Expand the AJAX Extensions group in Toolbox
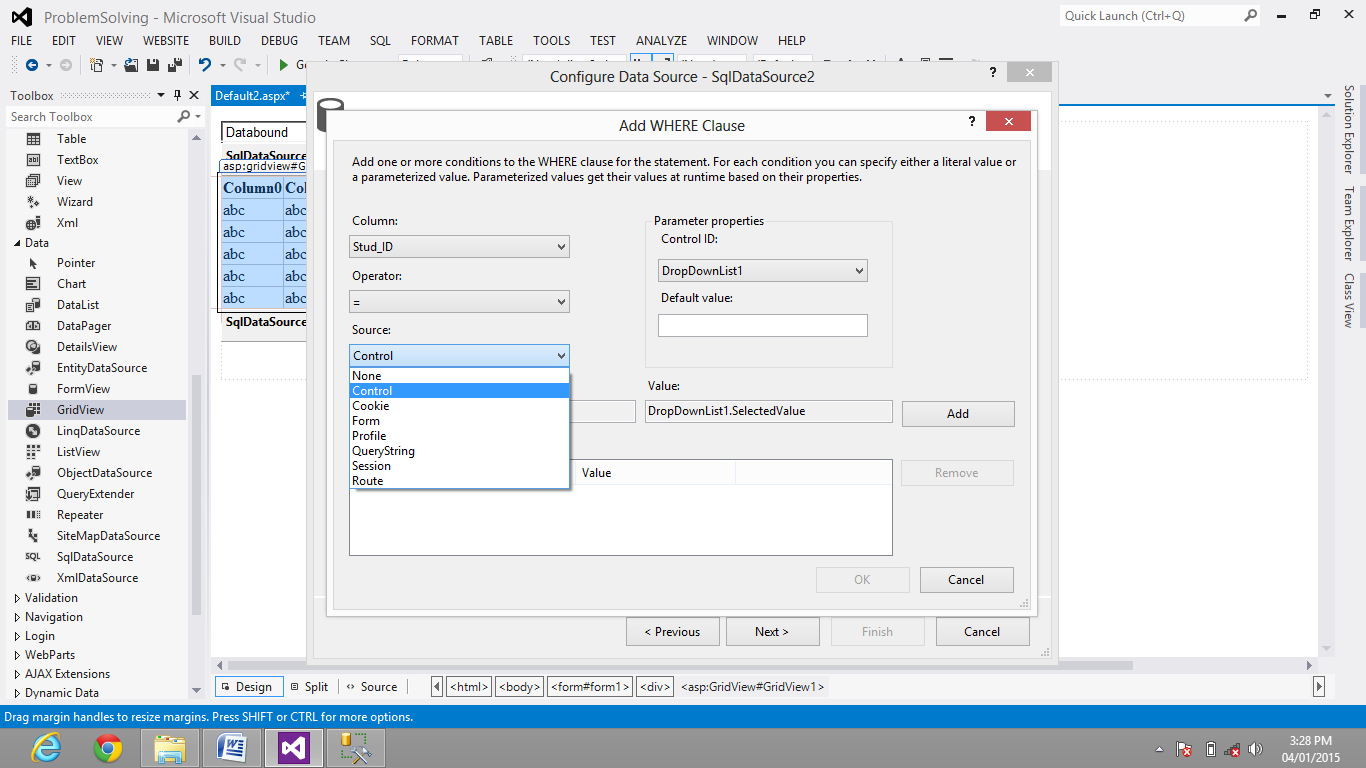 click(17, 674)
